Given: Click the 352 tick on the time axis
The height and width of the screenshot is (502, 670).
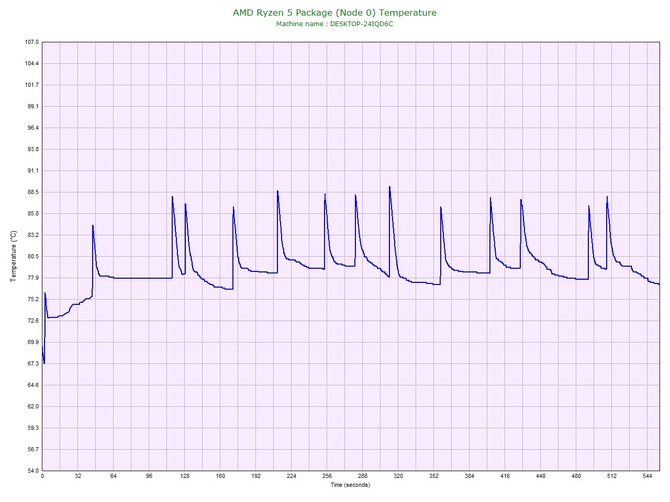Looking at the screenshot, I should (x=434, y=476).
